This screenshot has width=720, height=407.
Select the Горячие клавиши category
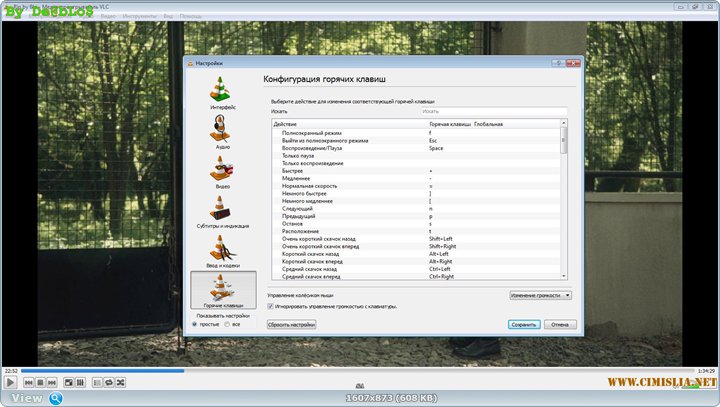(222, 290)
